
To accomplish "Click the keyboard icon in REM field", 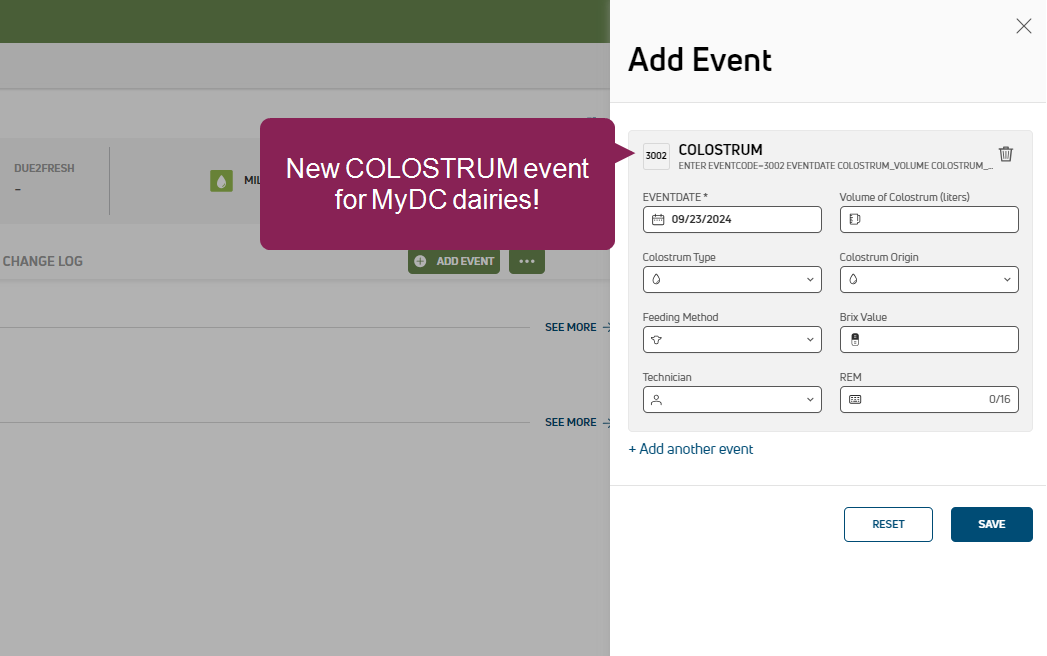I will click(x=855, y=400).
